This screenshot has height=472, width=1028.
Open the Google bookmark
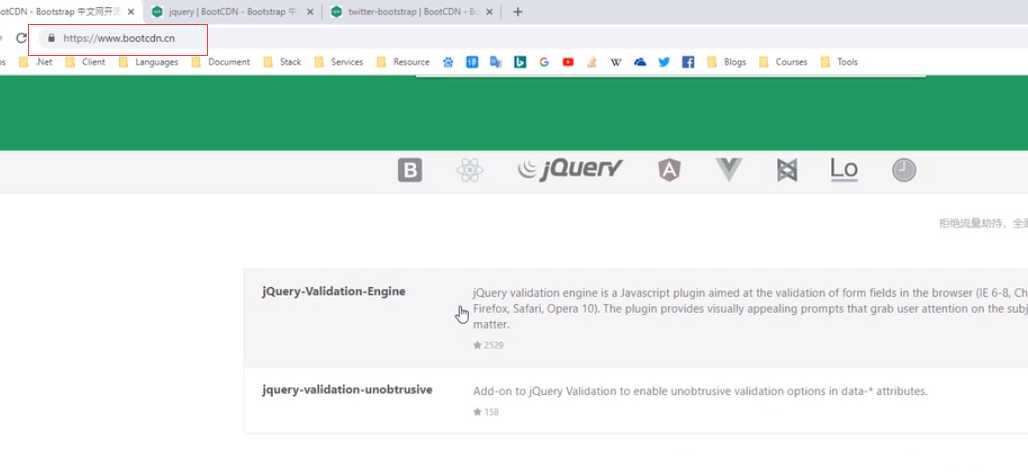point(544,62)
